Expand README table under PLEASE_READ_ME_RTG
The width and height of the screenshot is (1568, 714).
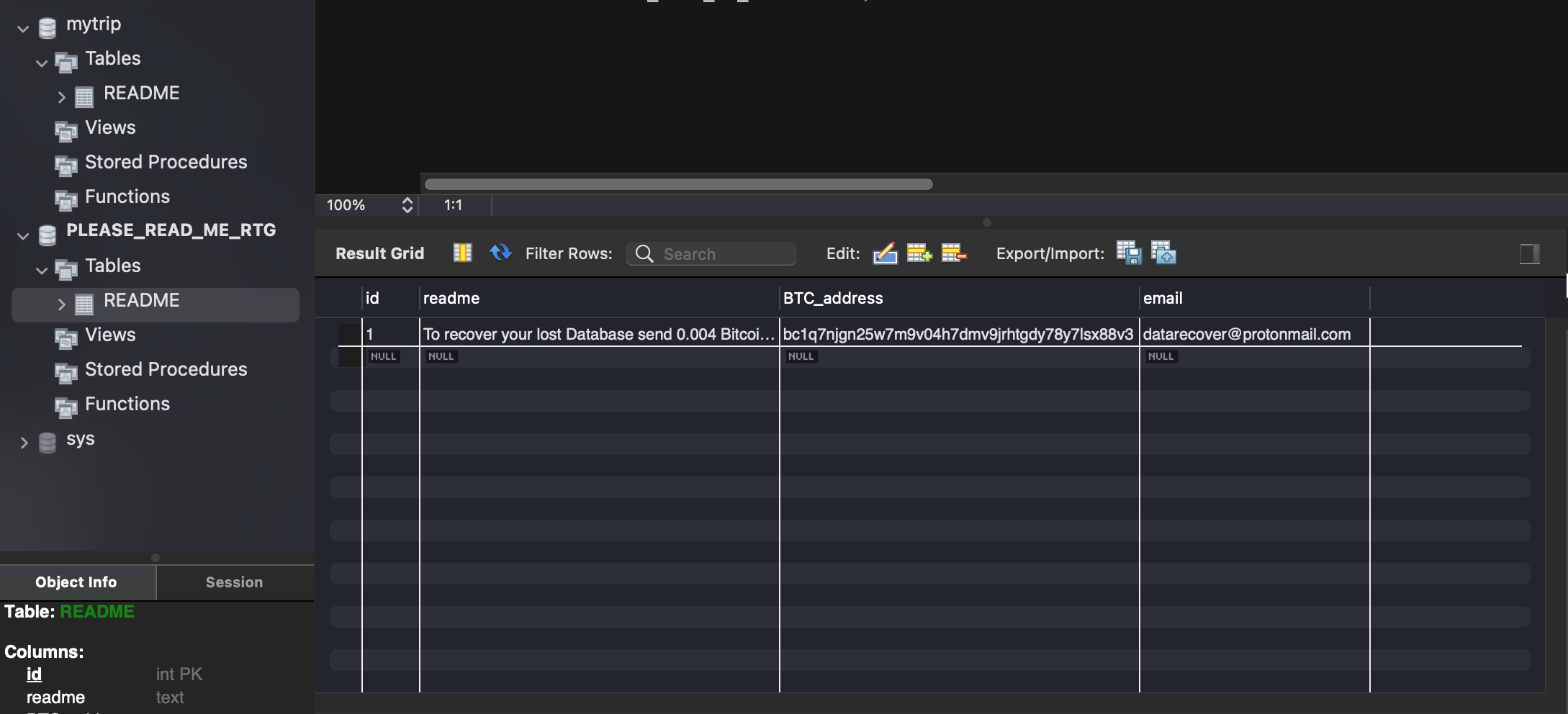62,304
